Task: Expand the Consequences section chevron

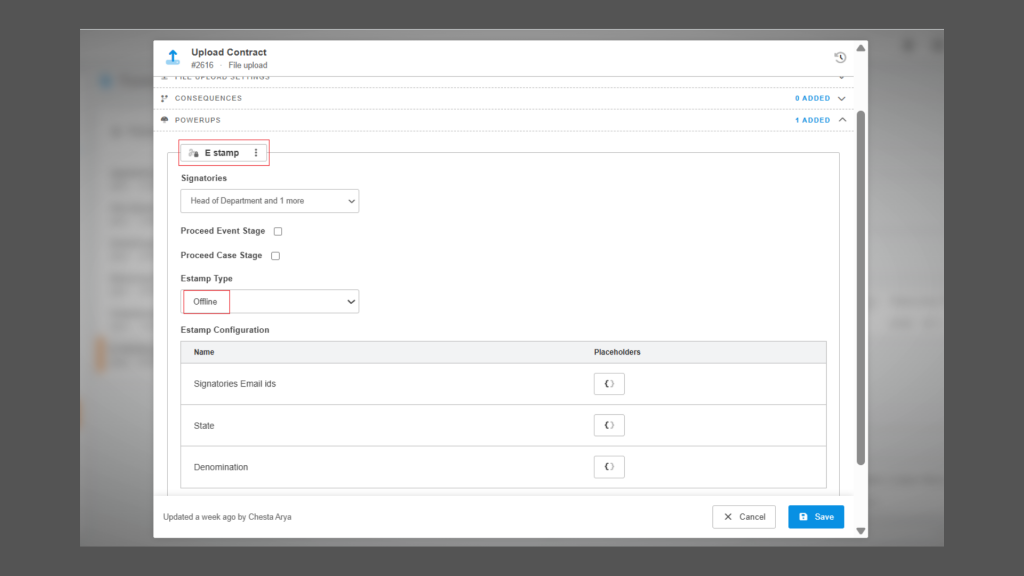Action: [841, 98]
